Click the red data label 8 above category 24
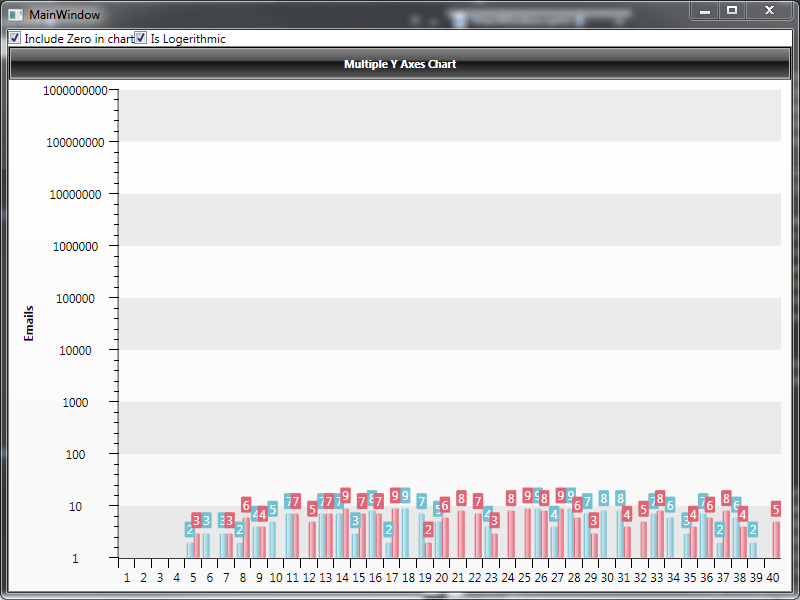 511,498
